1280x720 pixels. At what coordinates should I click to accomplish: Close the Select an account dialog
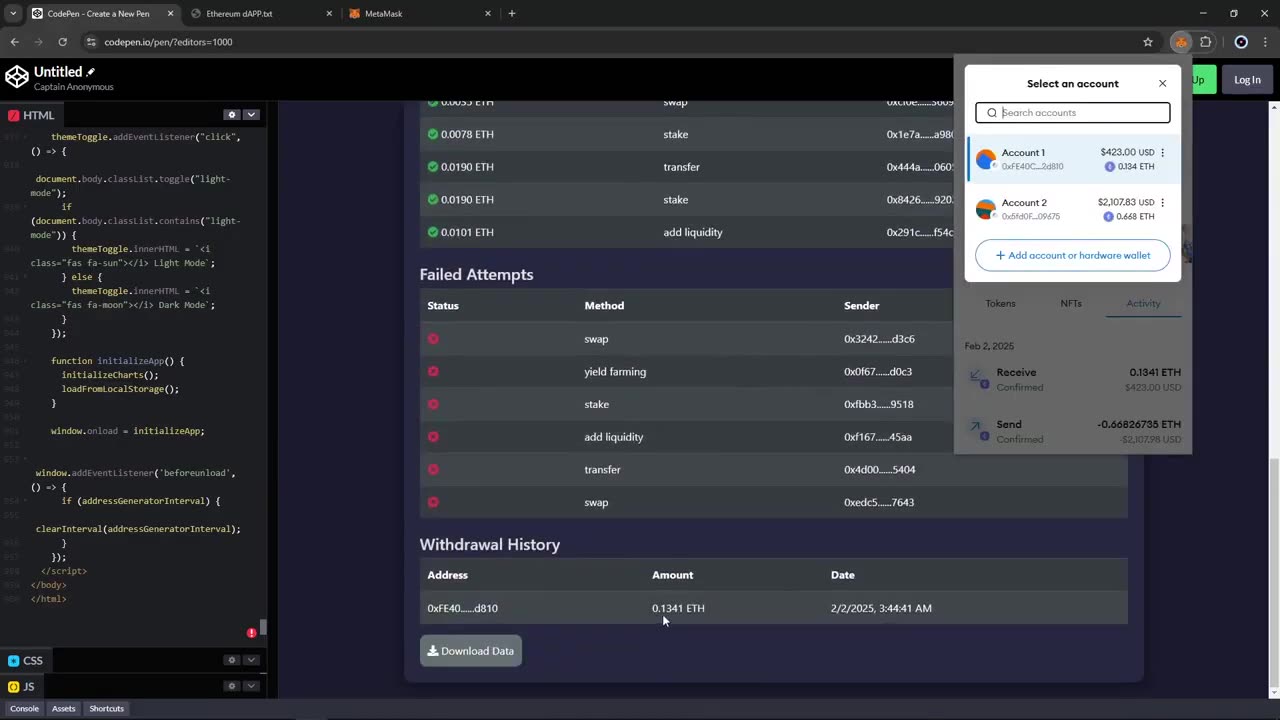click(x=1162, y=84)
